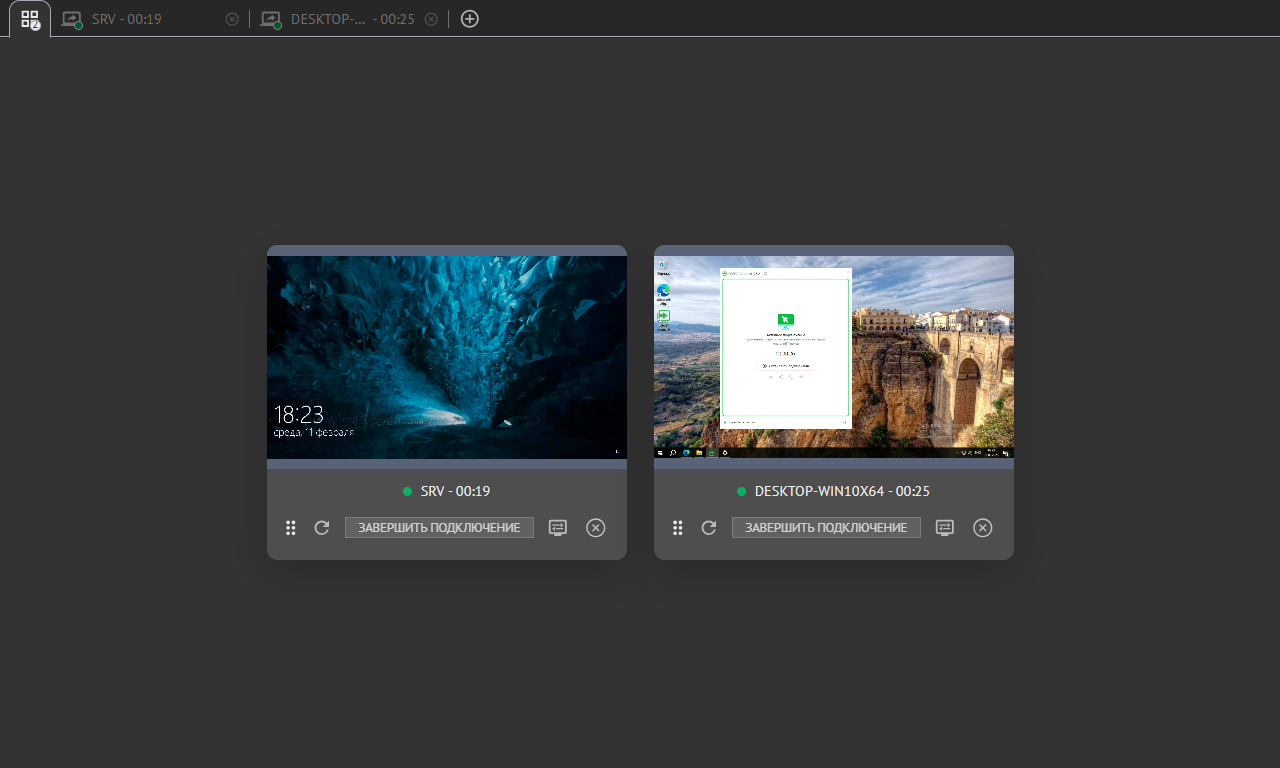Grab the SRV card drag handle

click(291, 528)
